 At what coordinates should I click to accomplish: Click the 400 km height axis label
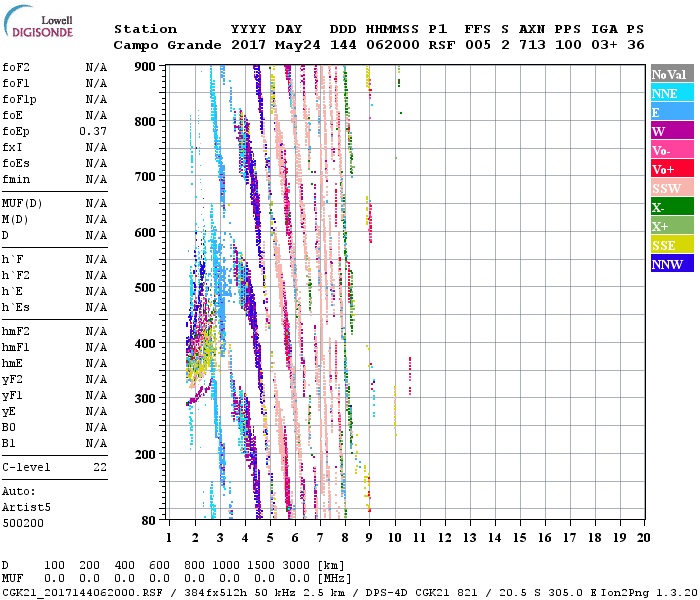(145, 343)
